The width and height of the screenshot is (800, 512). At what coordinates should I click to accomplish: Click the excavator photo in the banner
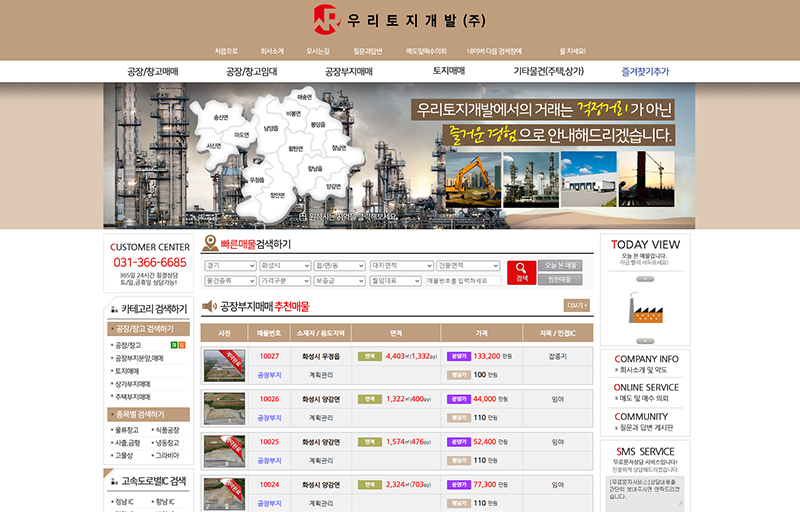[473, 180]
